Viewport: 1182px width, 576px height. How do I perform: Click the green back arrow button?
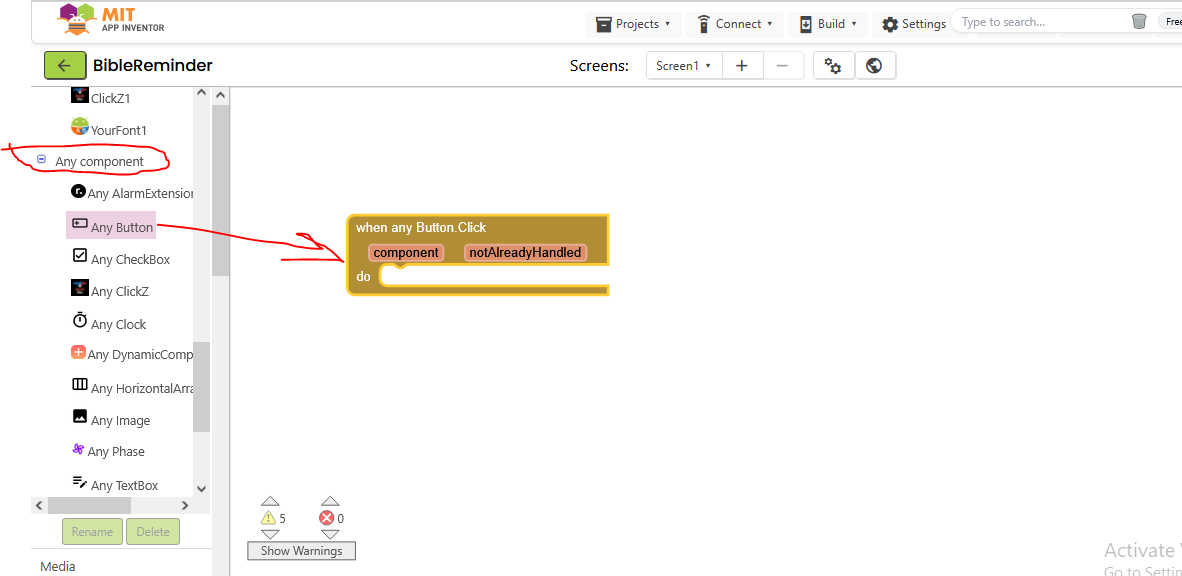64,66
